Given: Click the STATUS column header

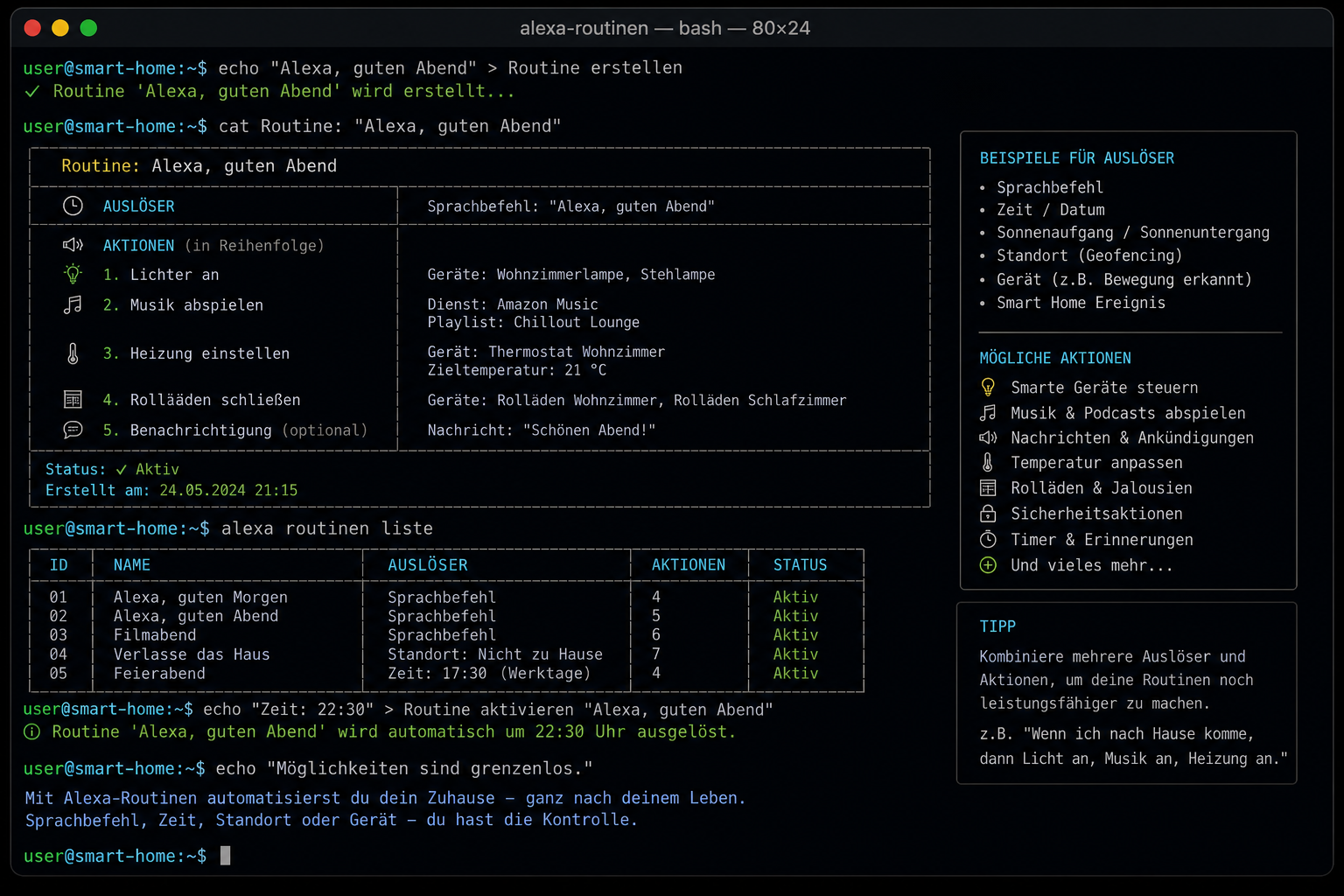Looking at the screenshot, I should [801, 565].
